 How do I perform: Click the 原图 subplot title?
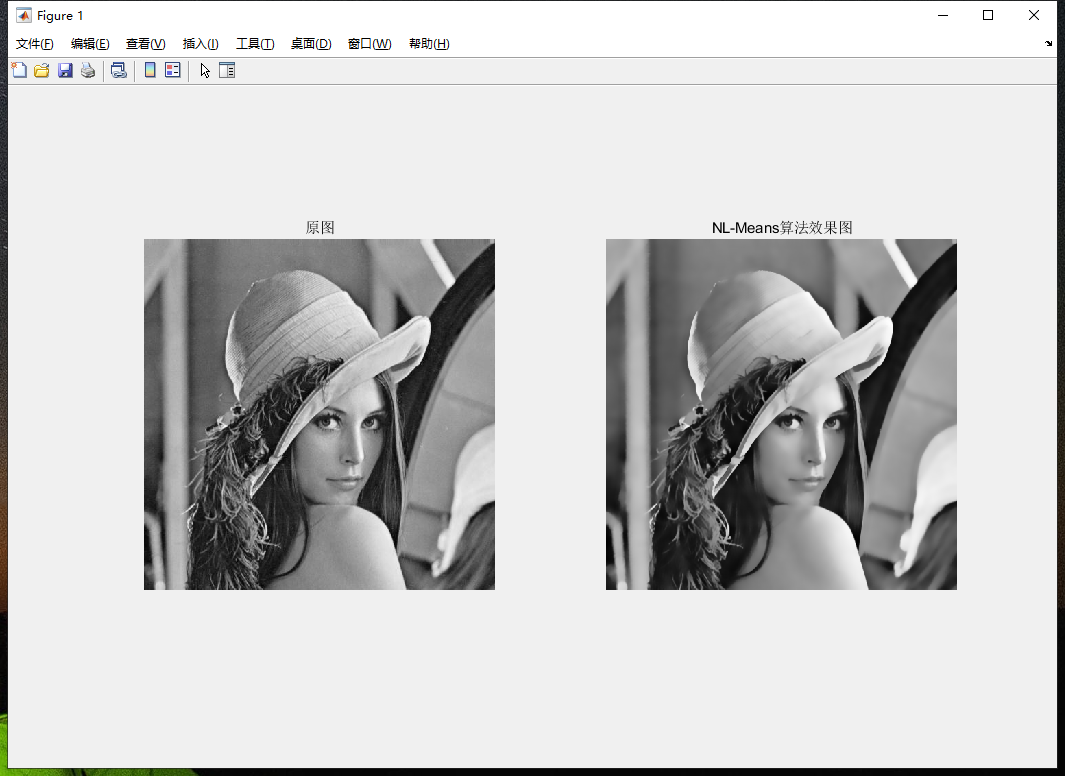coord(320,227)
